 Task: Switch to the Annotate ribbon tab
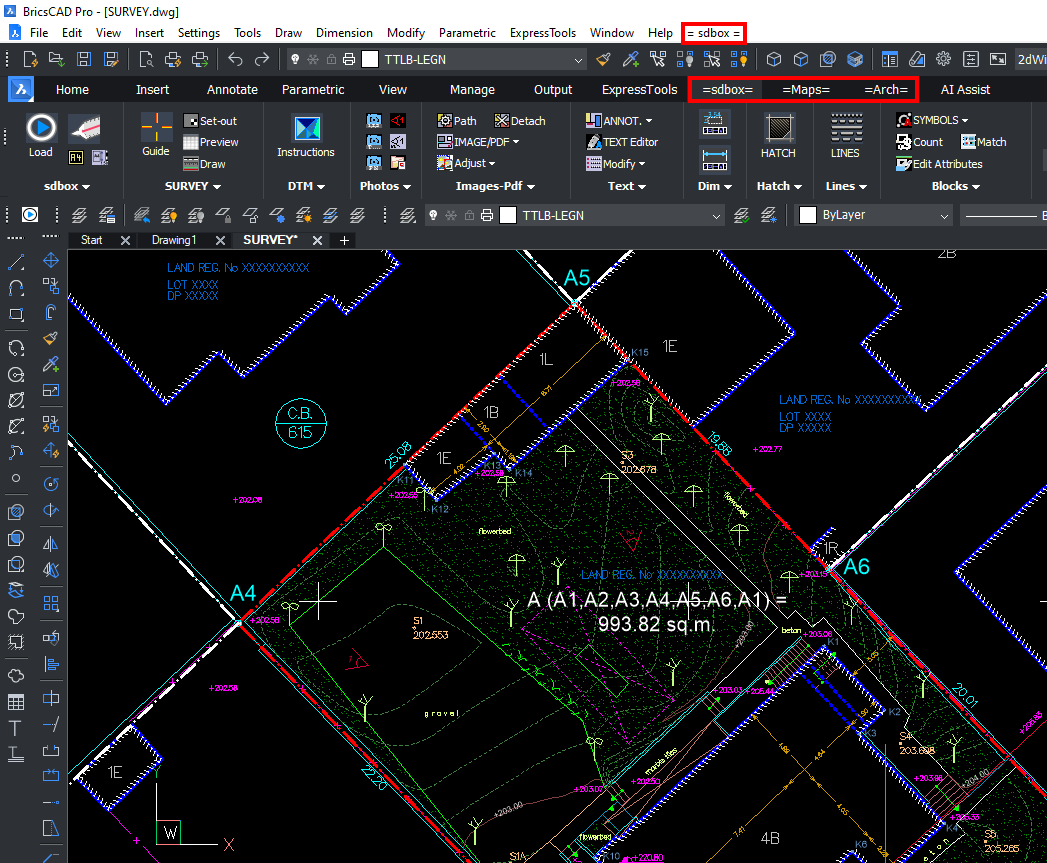[232, 90]
